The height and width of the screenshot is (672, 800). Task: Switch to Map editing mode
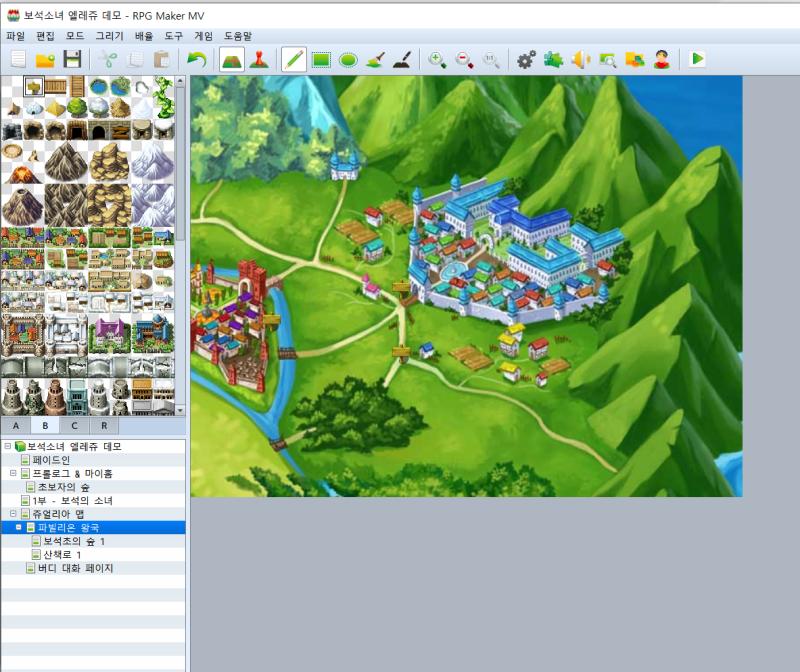(232, 60)
